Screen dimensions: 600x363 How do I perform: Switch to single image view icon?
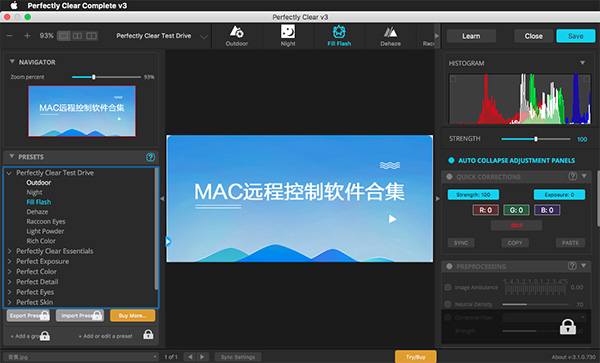pyautogui.click(x=64, y=36)
